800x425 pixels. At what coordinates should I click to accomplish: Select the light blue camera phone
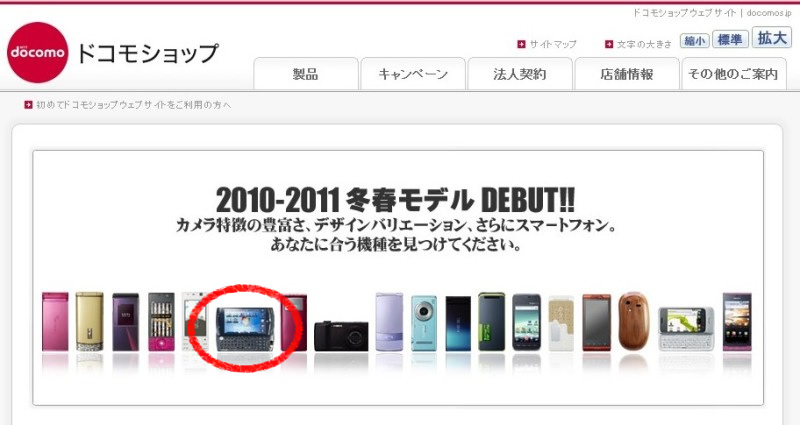(424, 323)
